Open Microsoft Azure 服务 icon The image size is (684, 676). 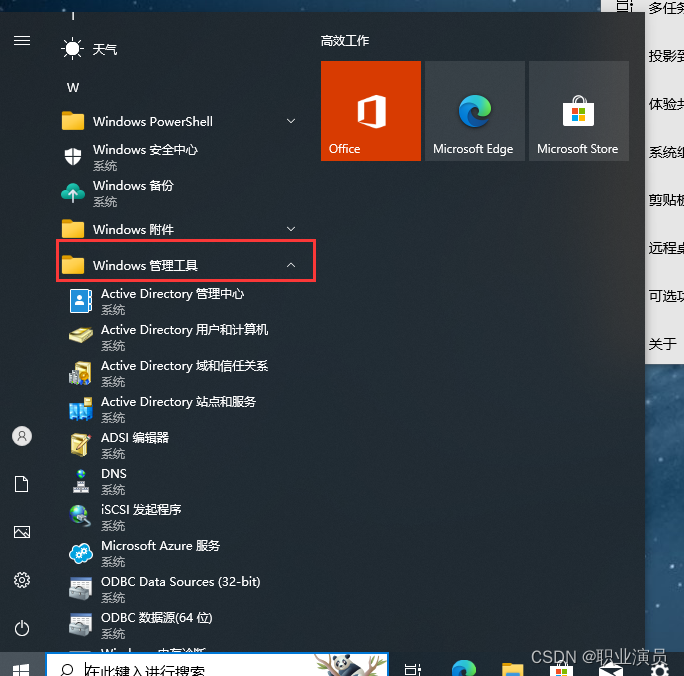[81, 553]
